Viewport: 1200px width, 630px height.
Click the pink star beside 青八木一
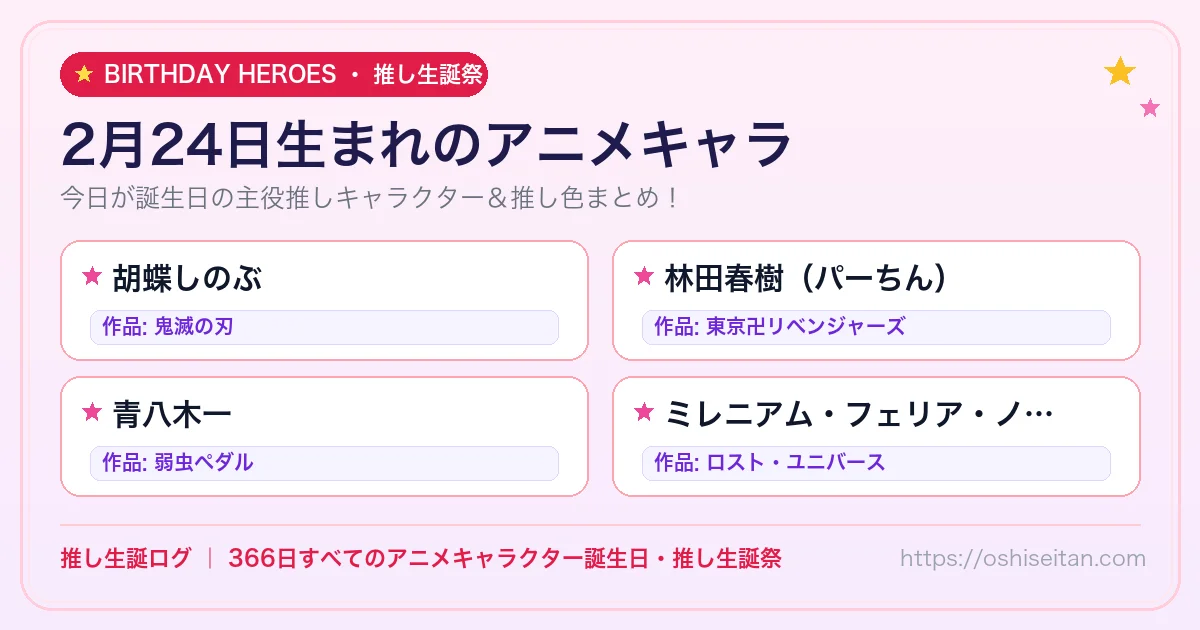[92, 412]
